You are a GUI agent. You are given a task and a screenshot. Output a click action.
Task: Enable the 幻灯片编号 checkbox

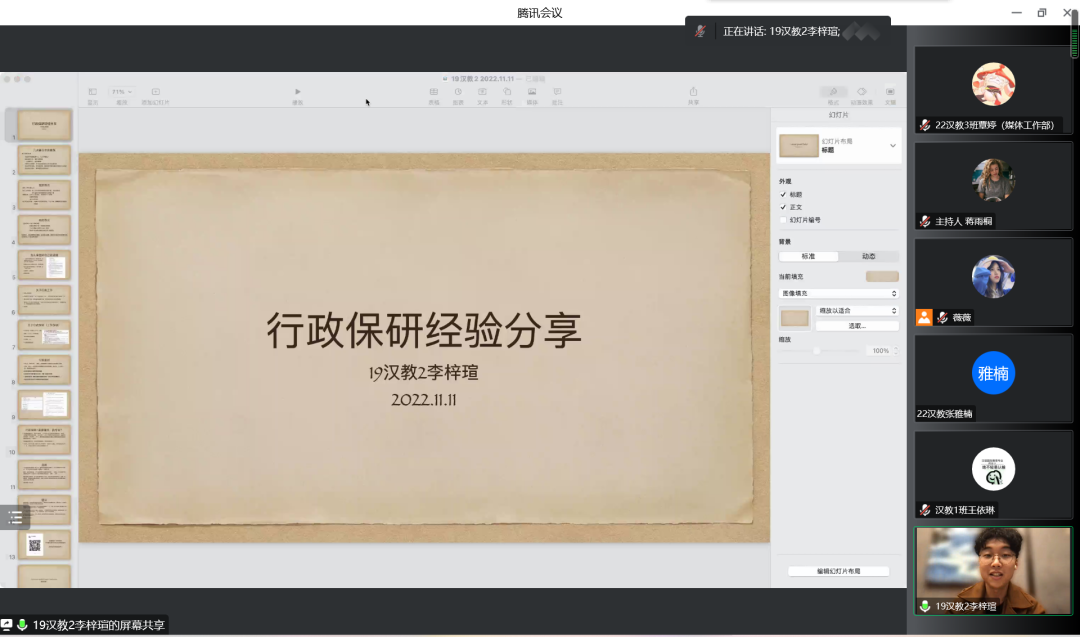point(783,220)
